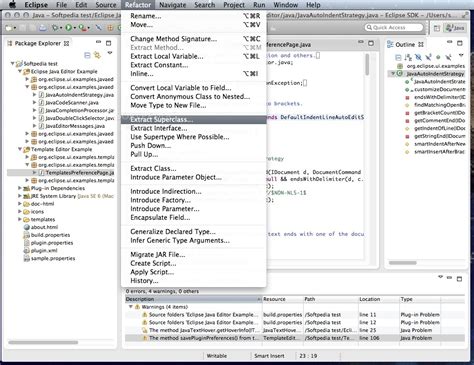Click the print/publish toolbar icon

(x=43, y=28)
